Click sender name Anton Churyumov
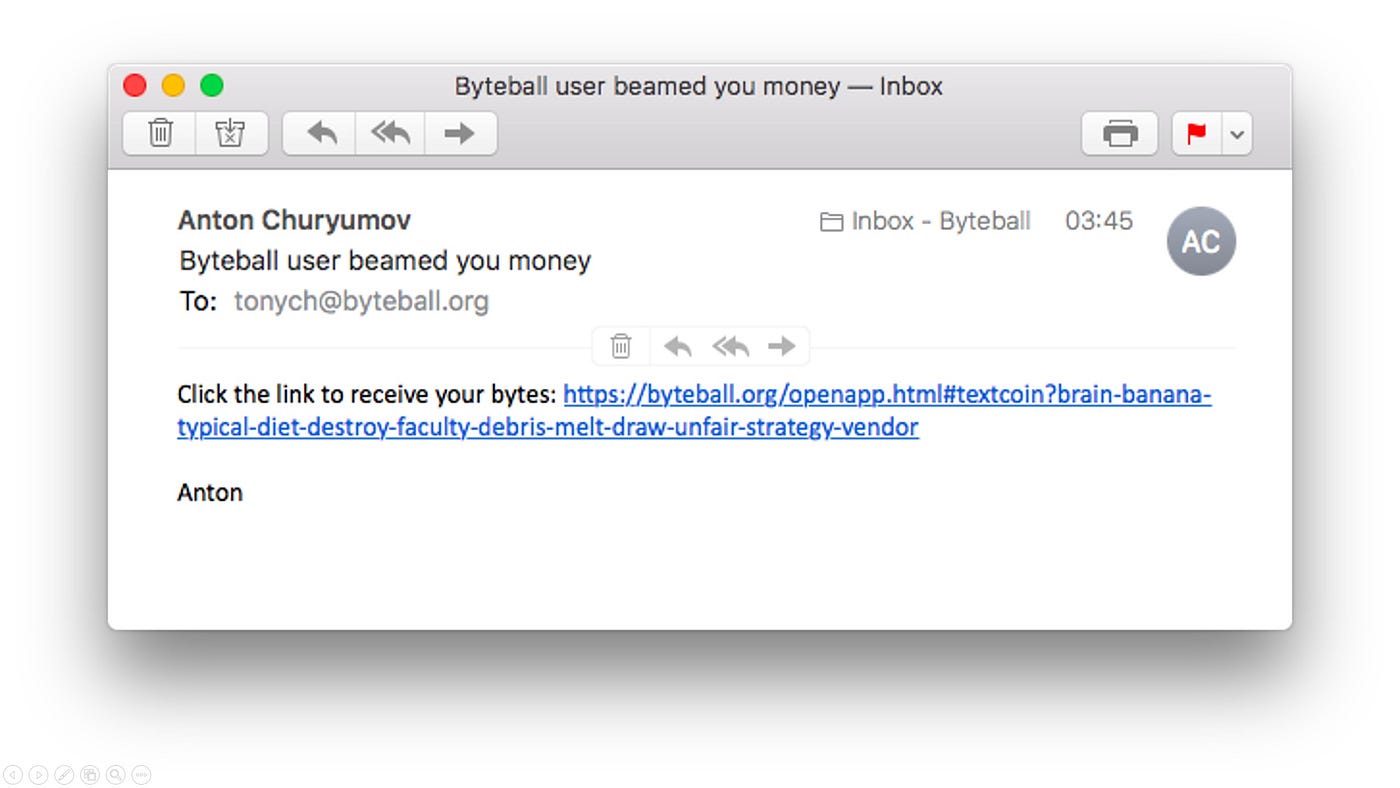 [x=294, y=220]
